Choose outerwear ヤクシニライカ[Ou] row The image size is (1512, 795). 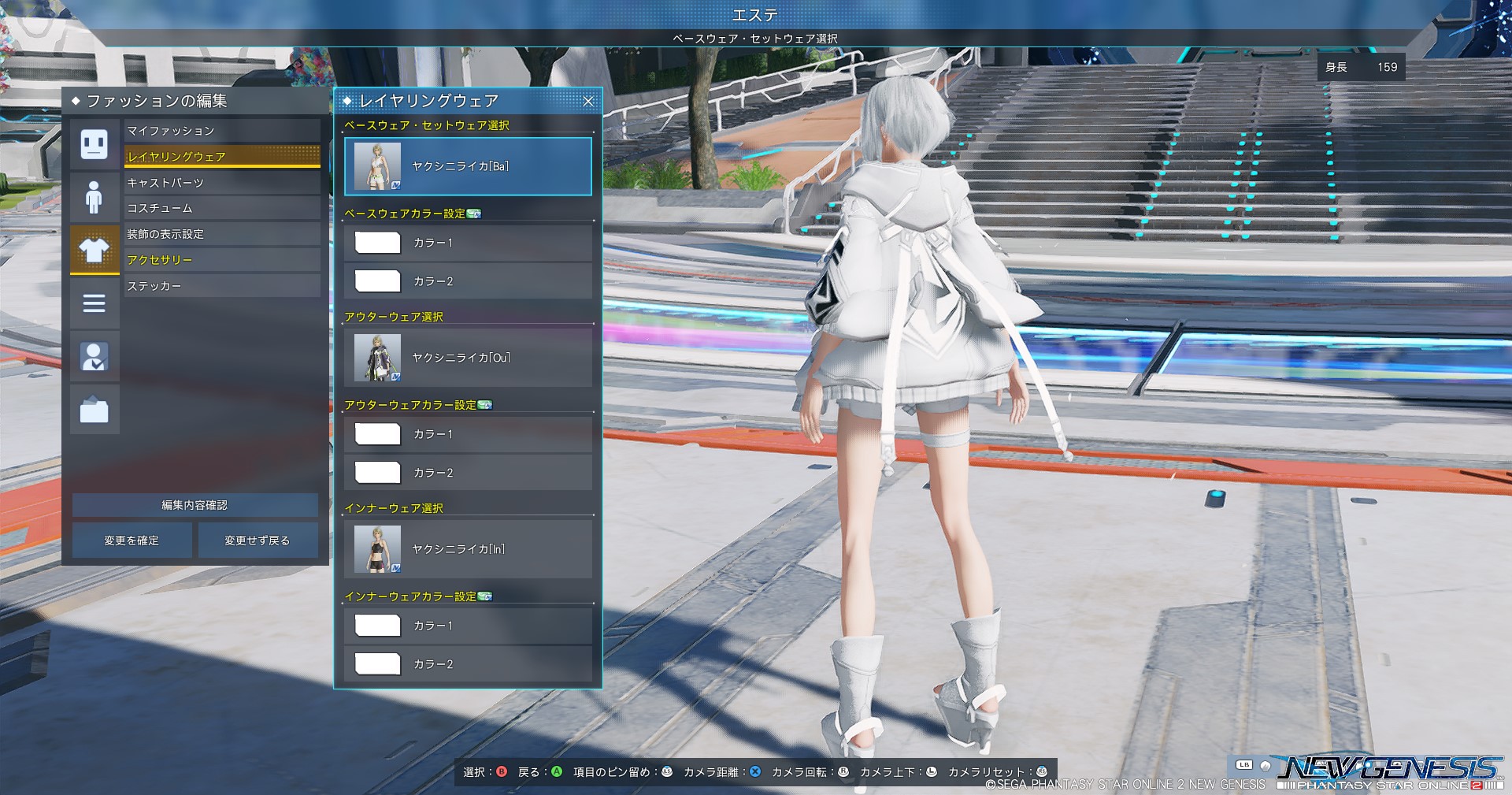tap(468, 358)
